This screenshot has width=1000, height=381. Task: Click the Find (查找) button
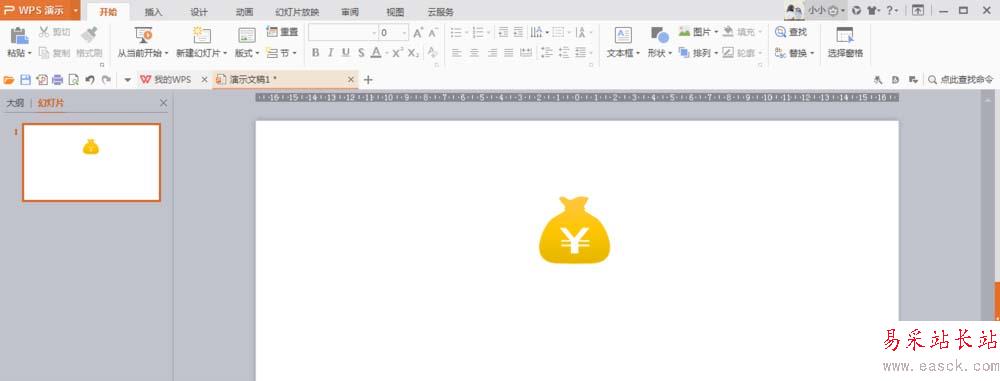point(791,32)
